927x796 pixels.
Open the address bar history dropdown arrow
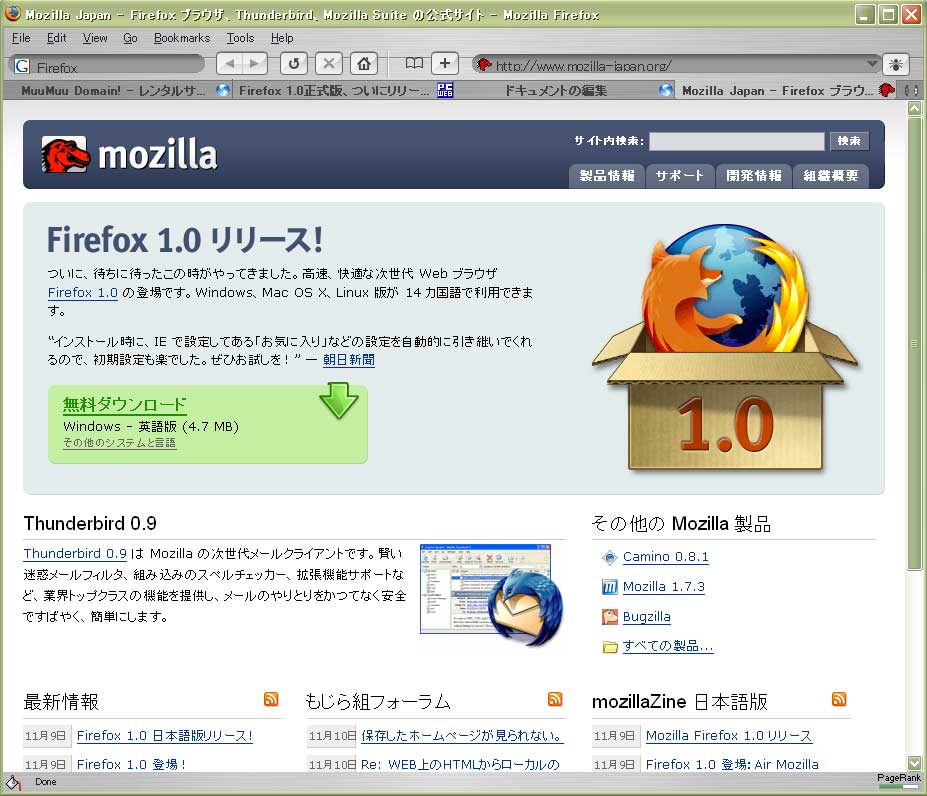(872, 63)
